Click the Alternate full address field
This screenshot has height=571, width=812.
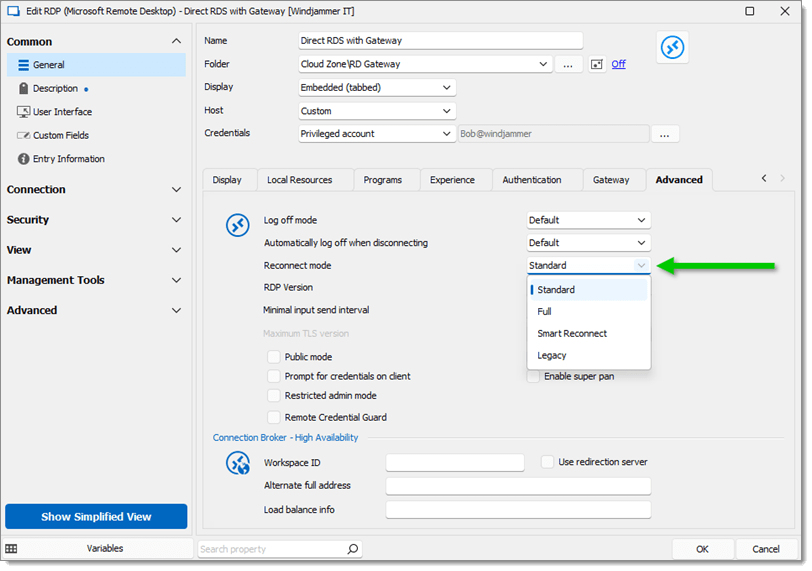pos(518,486)
